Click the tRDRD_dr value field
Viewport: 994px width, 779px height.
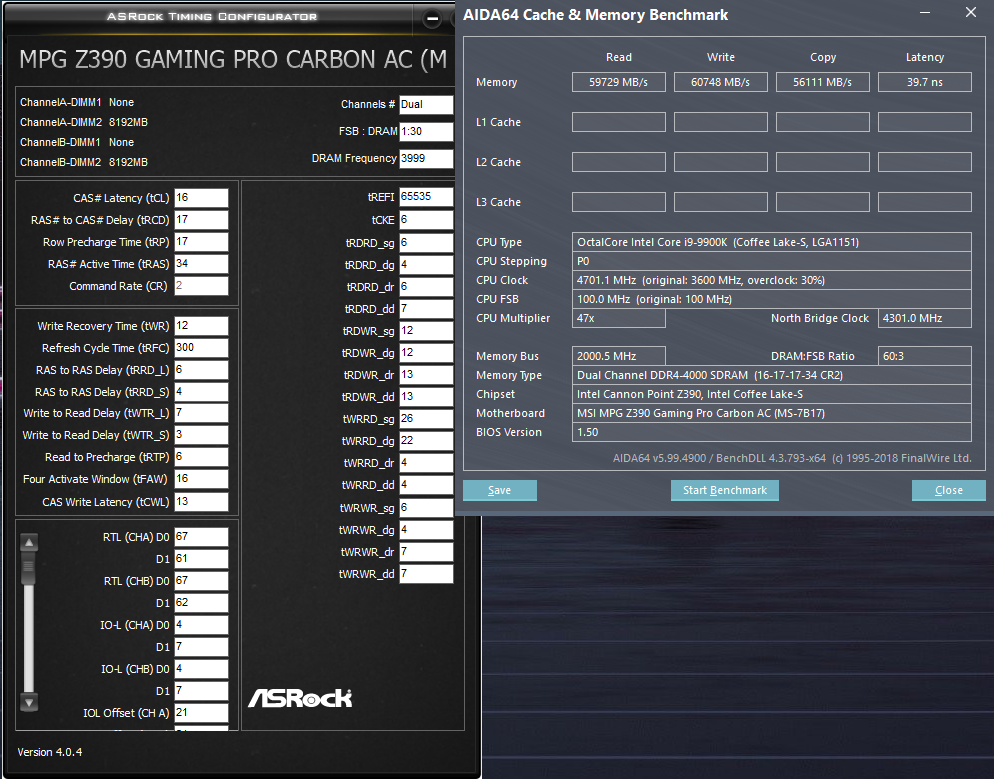click(x=426, y=286)
